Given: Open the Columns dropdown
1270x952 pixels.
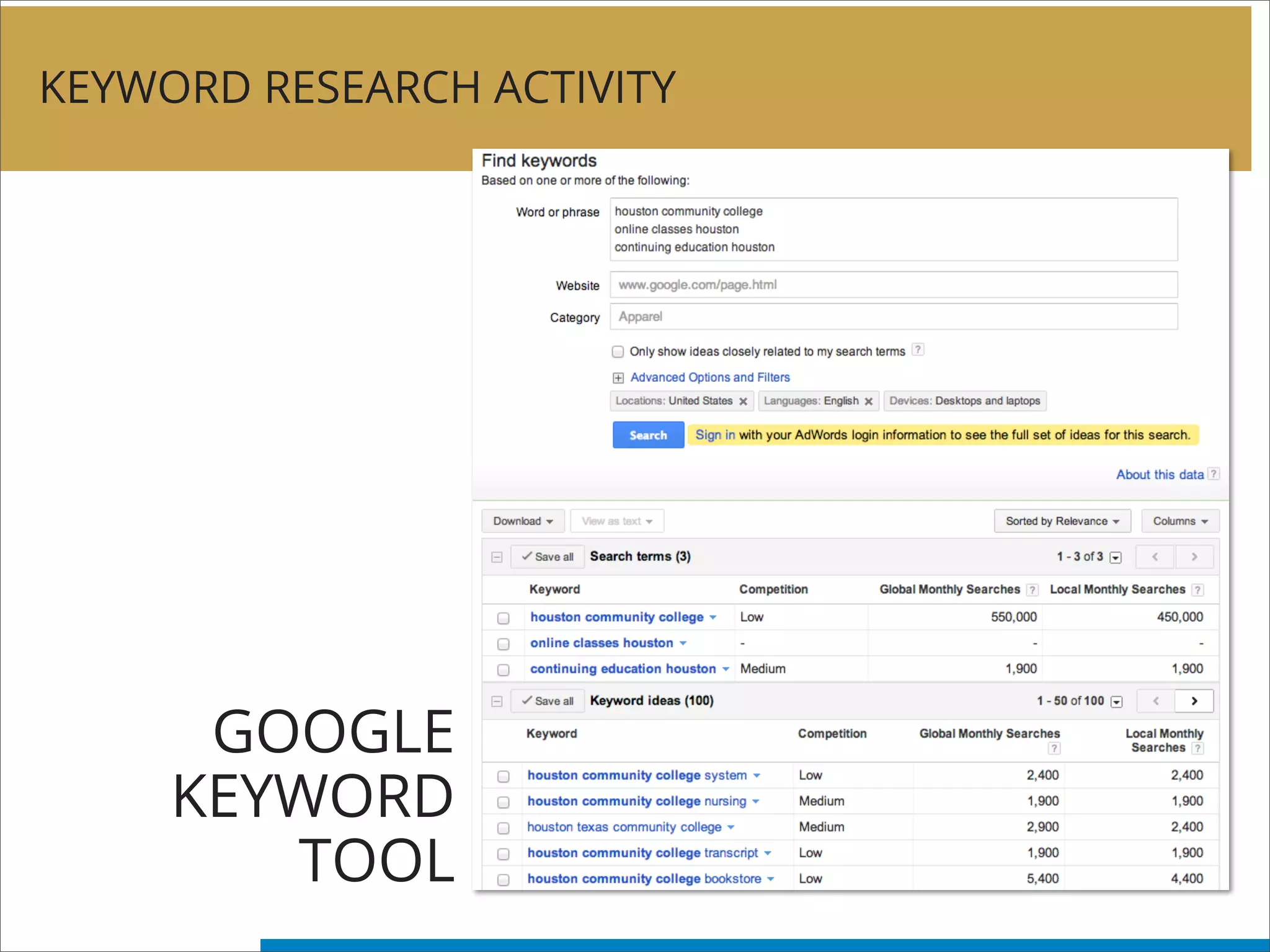Looking at the screenshot, I should 1180,521.
